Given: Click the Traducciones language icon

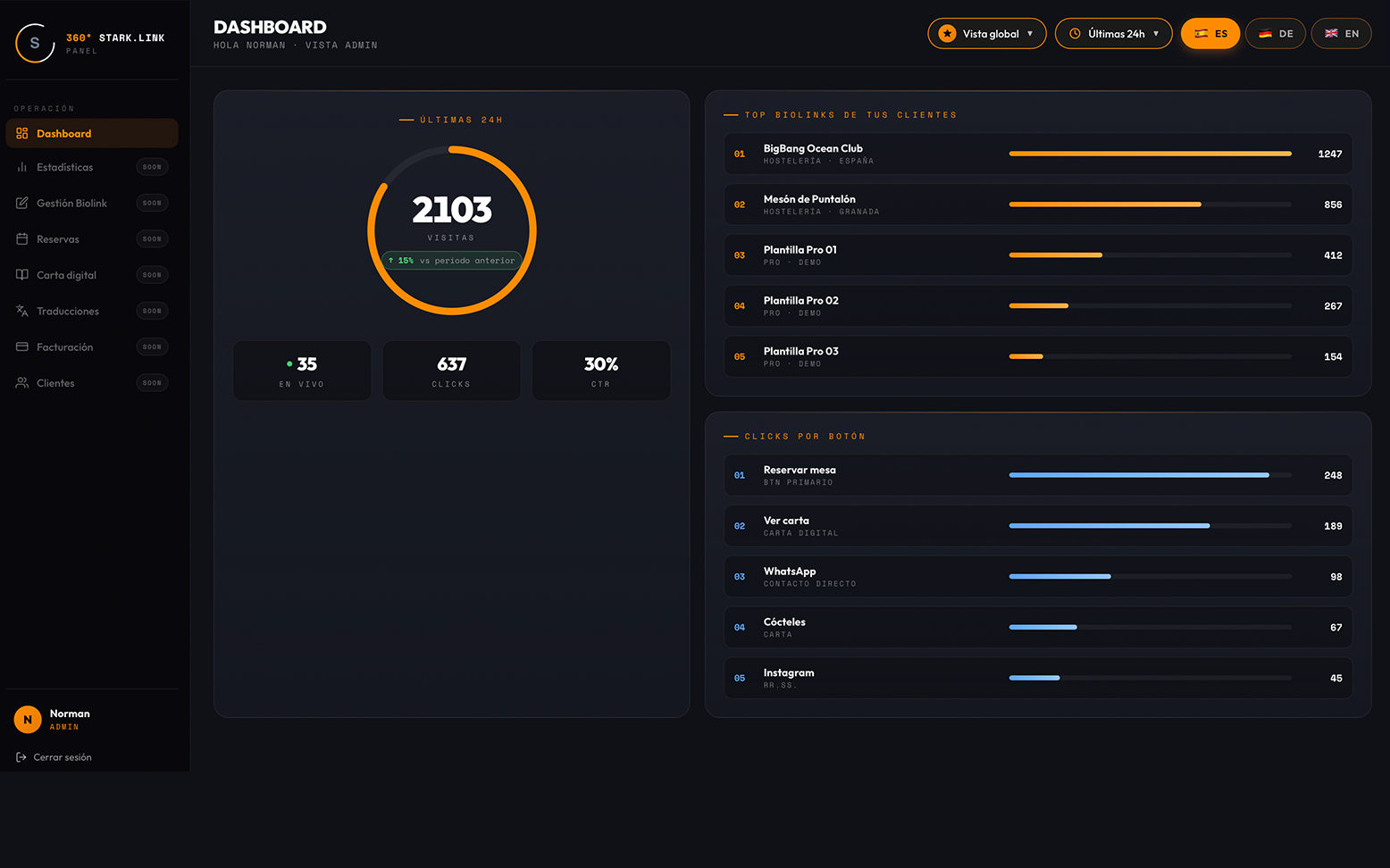Looking at the screenshot, I should tap(22, 311).
